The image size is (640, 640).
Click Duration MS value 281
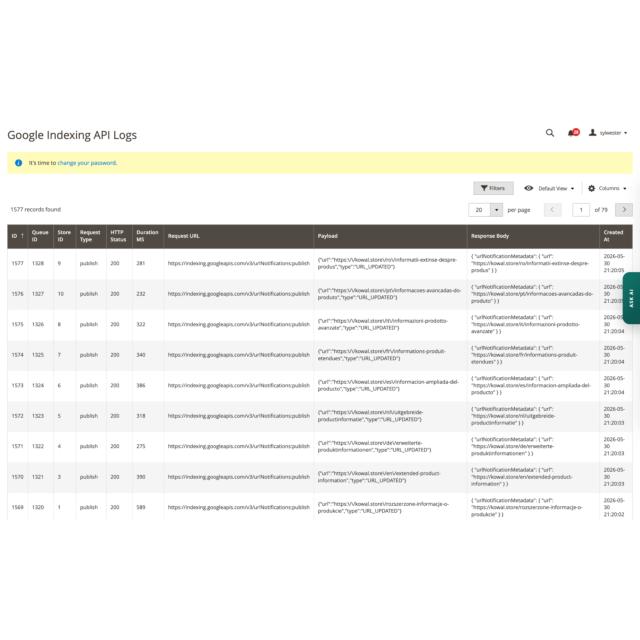pyautogui.click(x=141, y=263)
